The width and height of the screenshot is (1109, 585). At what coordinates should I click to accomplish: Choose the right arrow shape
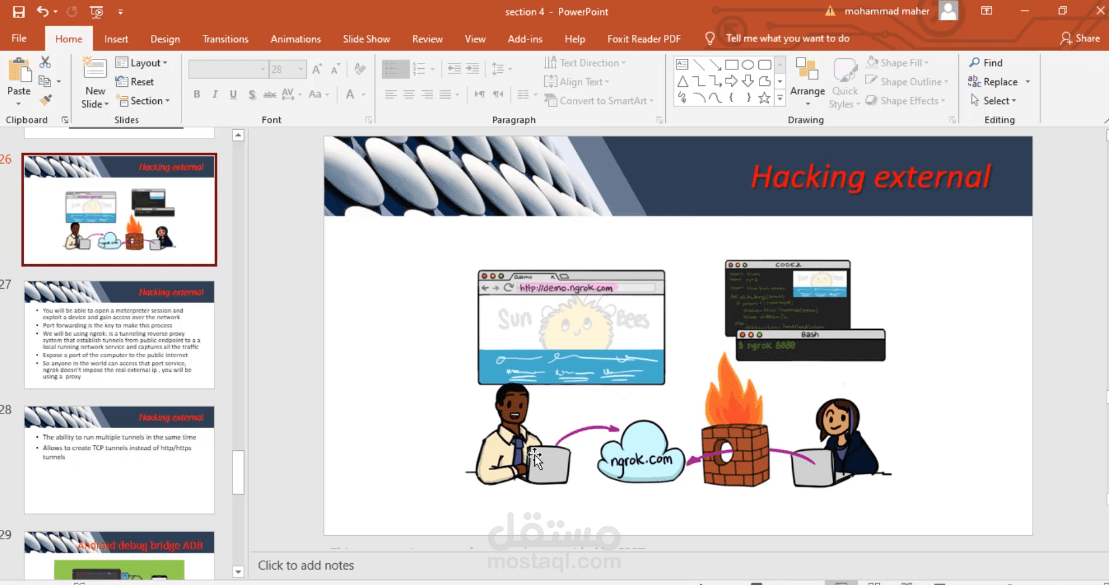point(731,81)
